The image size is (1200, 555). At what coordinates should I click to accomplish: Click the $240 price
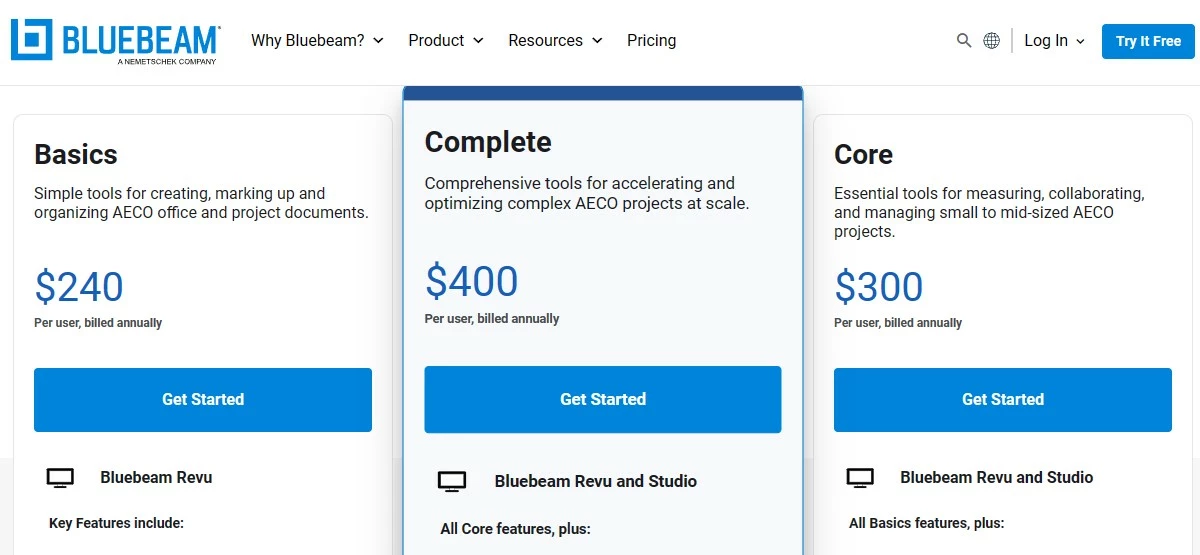(79, 287)
